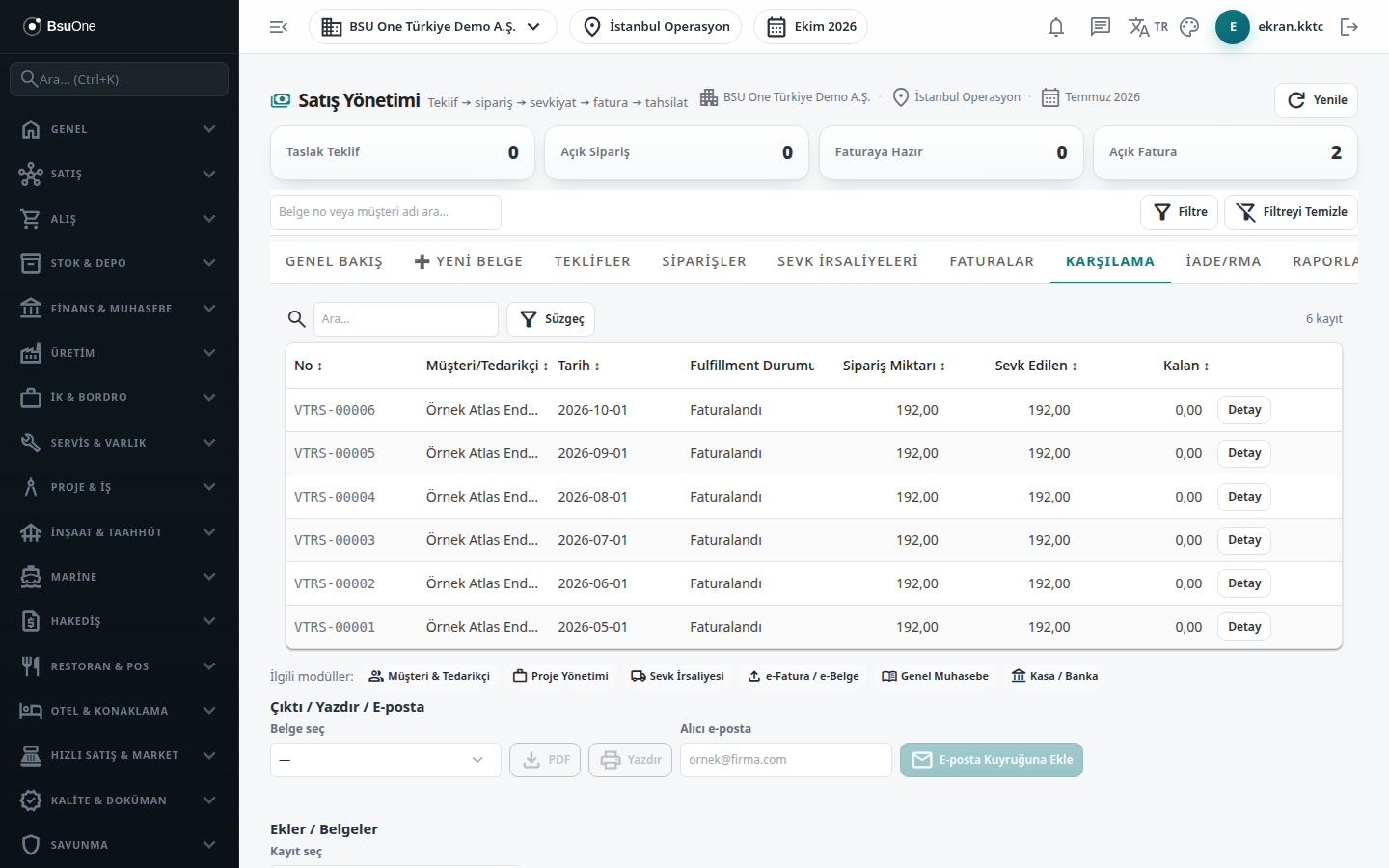Click the Süzgeç filter button
Screen dimensions: 1389x868
click(x=551, y=319)
